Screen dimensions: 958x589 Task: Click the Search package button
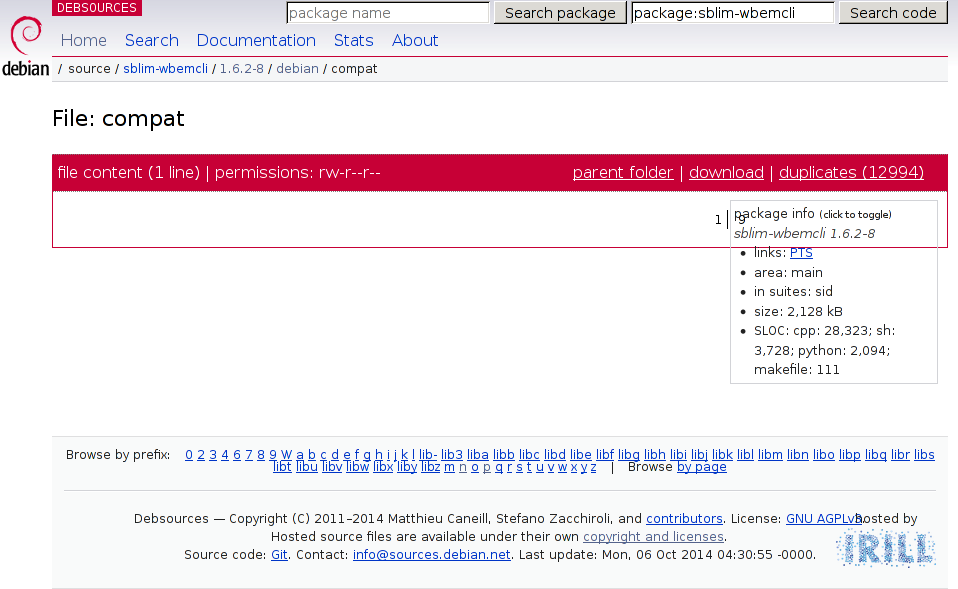pyautogui.click(x=560, y=13)
